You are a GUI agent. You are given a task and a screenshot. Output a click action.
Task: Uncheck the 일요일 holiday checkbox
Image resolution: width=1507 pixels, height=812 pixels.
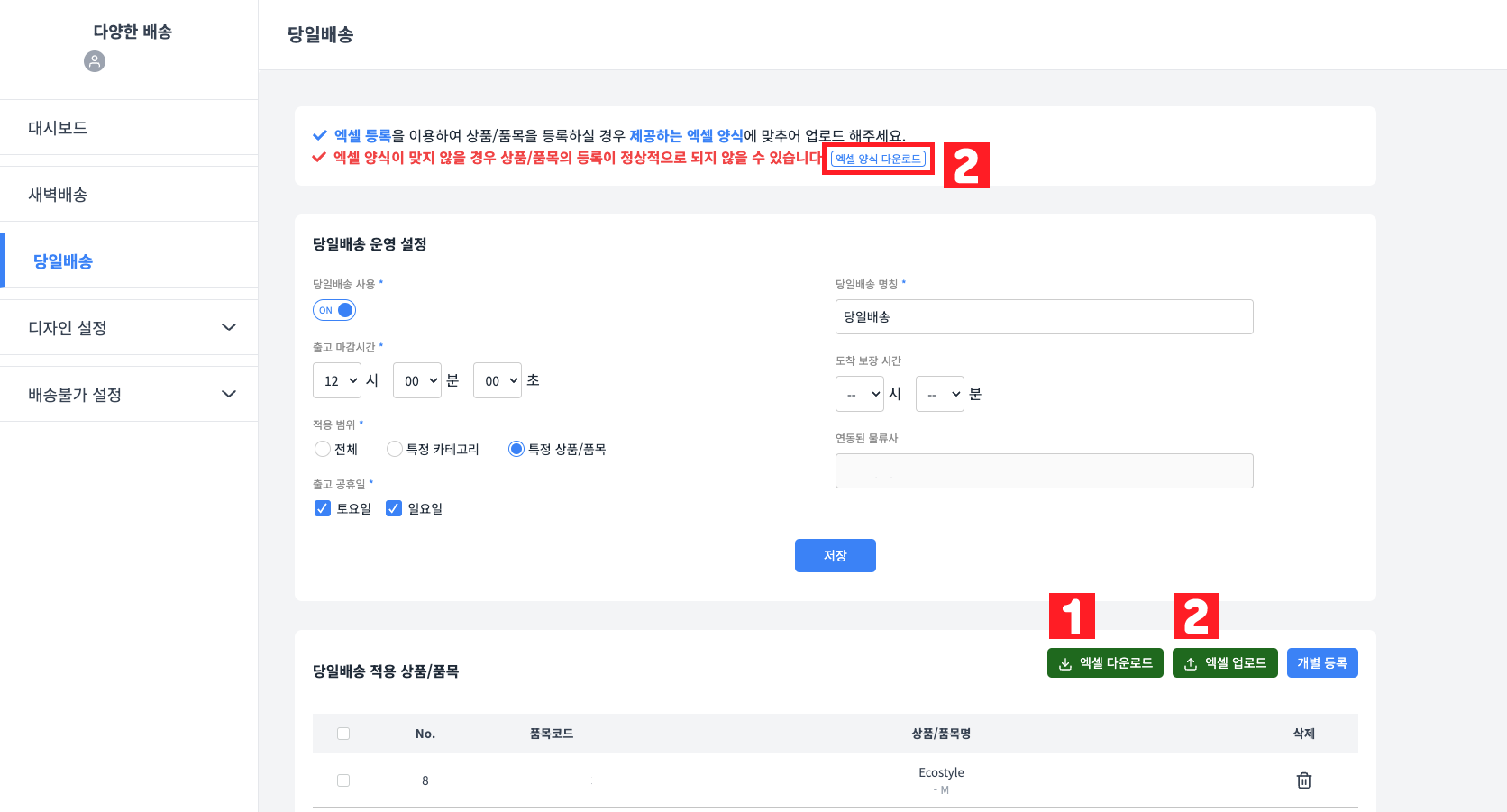[394, 508]
